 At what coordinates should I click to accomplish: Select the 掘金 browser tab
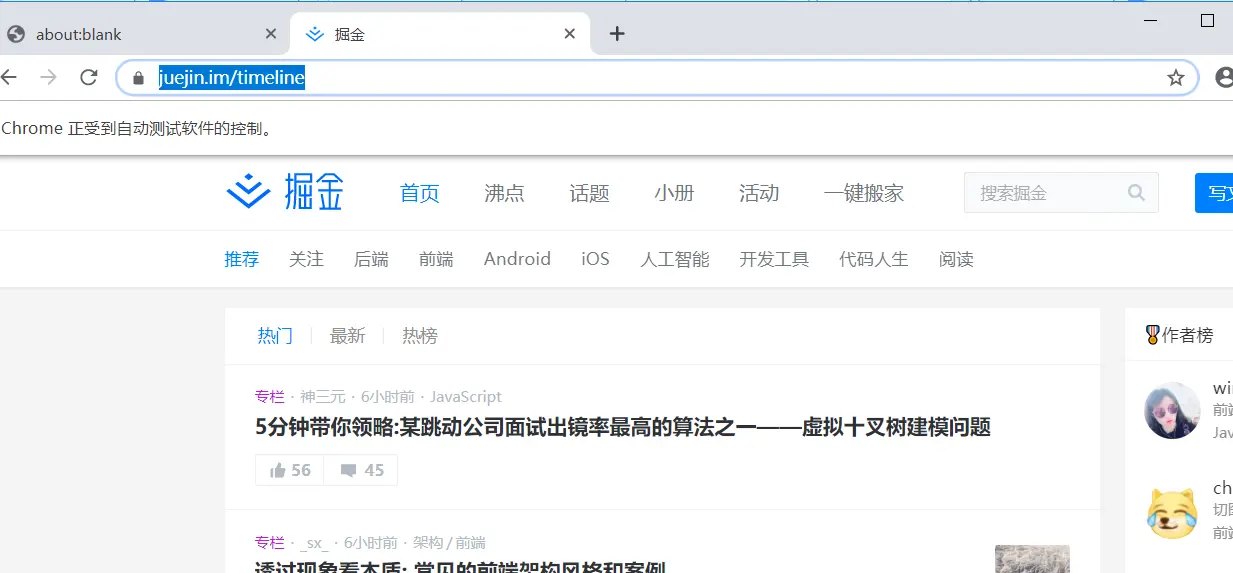click(440, 34)
